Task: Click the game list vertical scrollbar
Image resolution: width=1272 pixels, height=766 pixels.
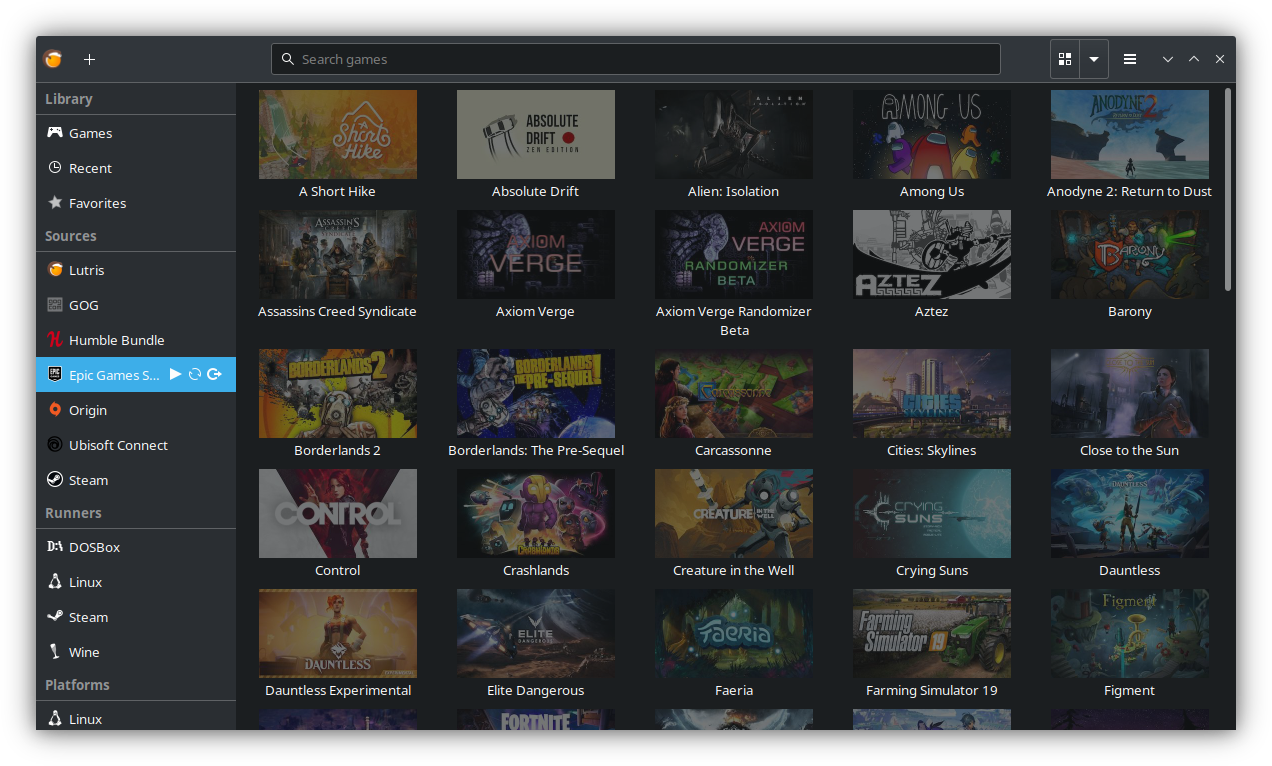Action: 1228,190
